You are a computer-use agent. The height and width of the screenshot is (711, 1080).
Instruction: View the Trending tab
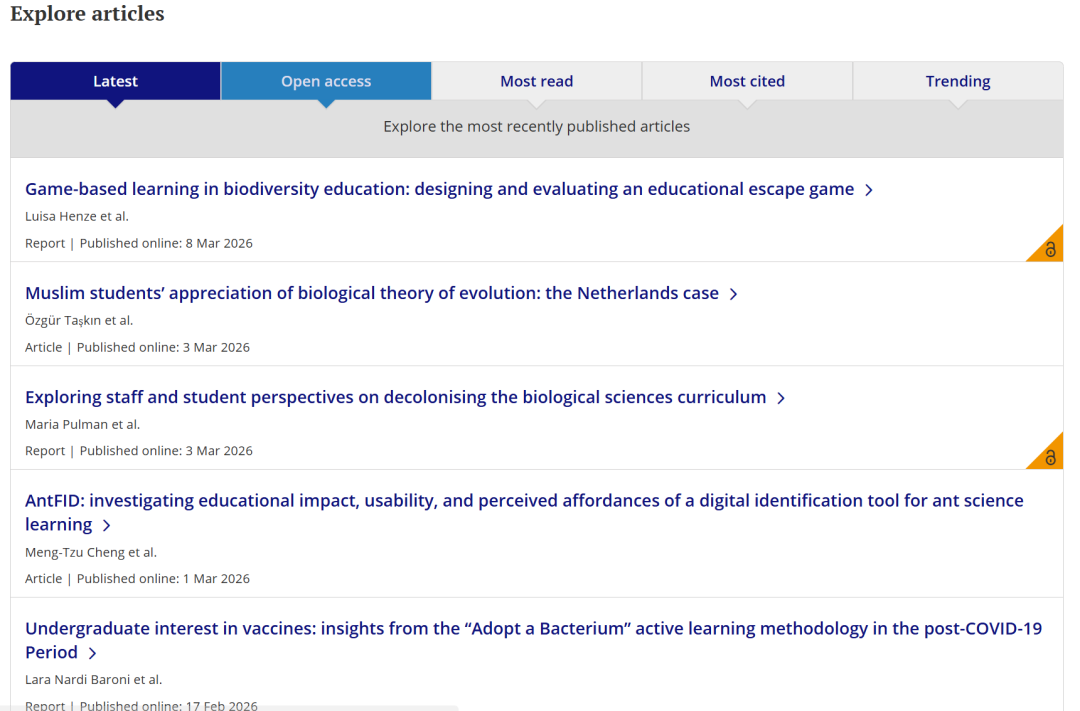[957, 81]
